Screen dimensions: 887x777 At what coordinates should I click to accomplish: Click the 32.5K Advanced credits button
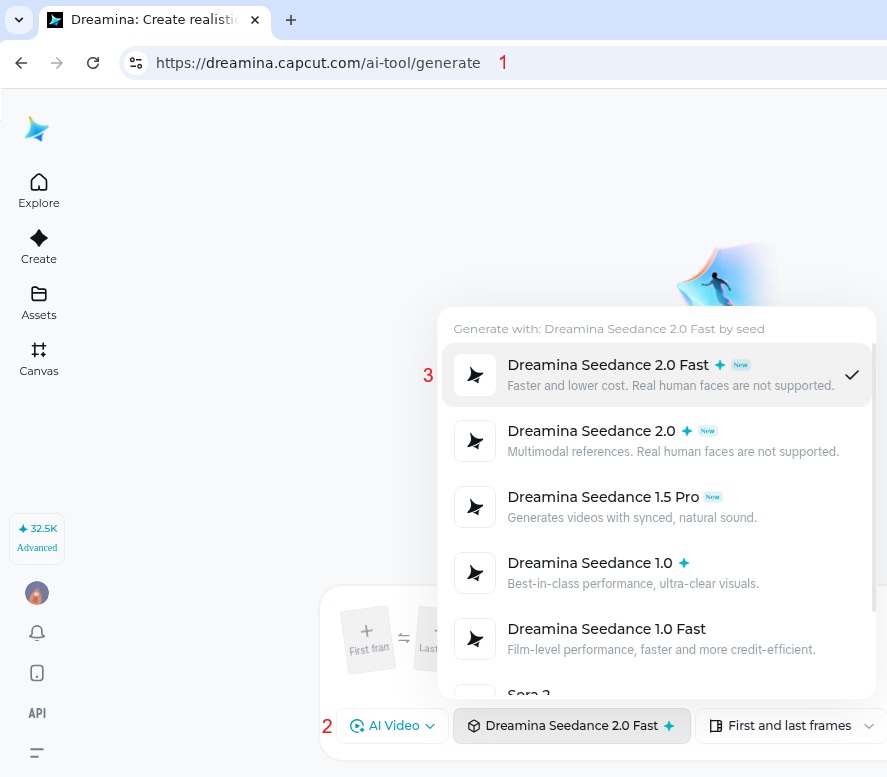(37, 538)
